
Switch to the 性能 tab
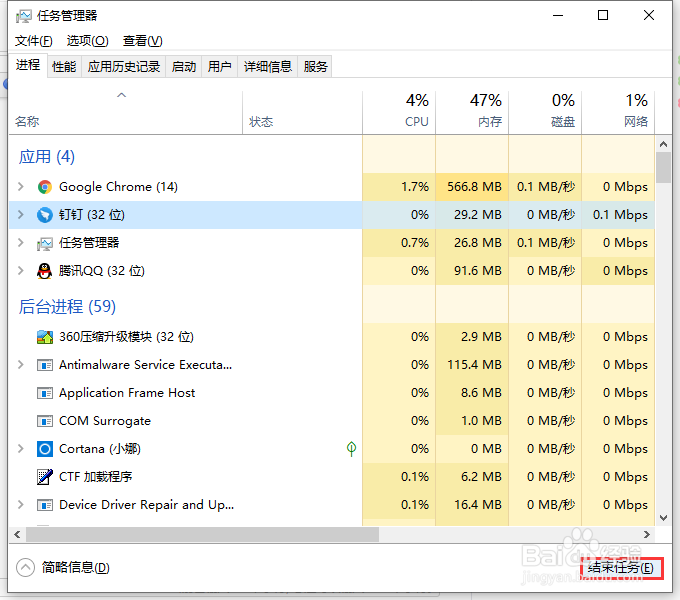coord(64,67)
